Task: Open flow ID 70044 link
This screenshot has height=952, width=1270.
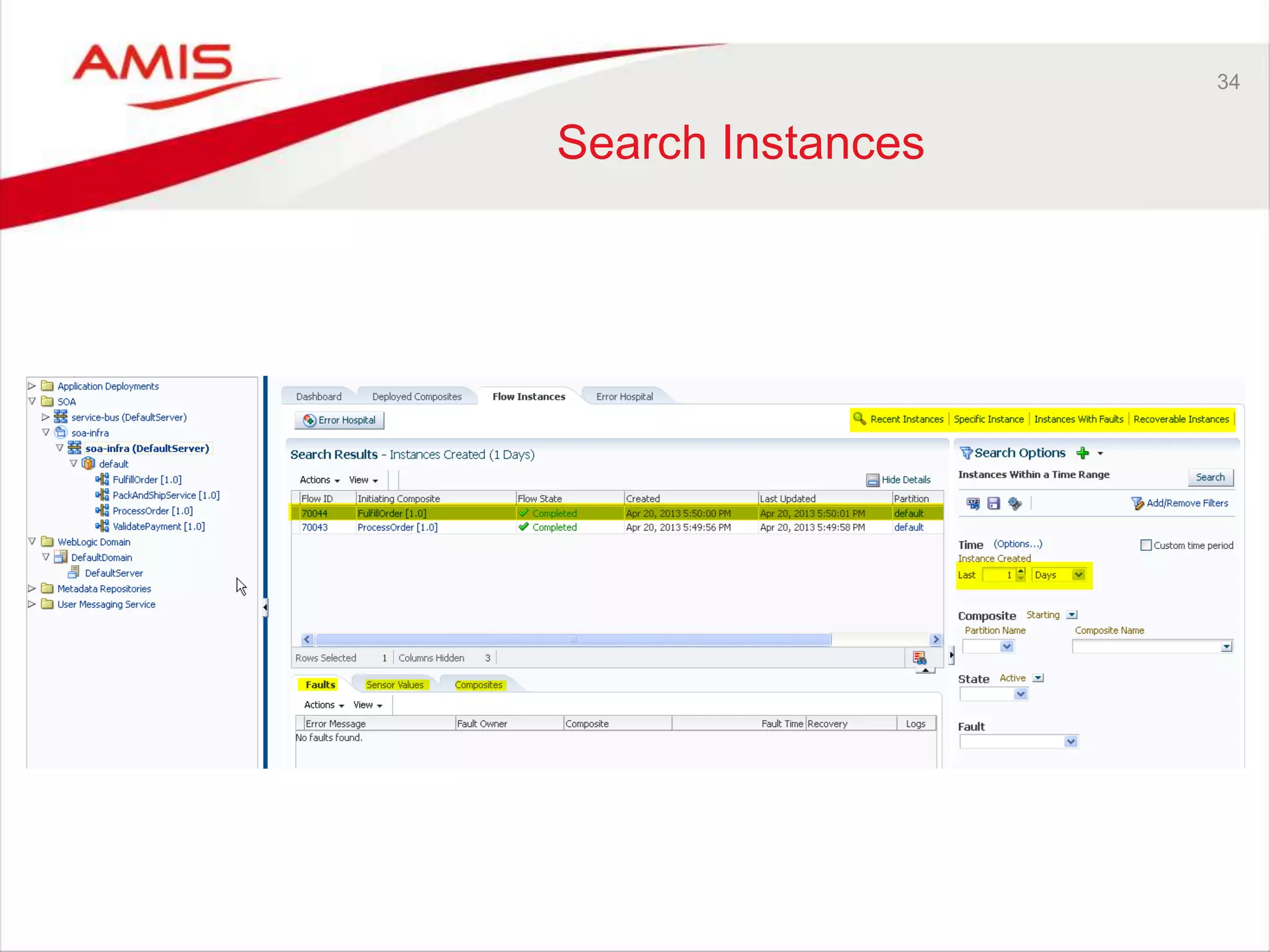Action: pos(314,513)
